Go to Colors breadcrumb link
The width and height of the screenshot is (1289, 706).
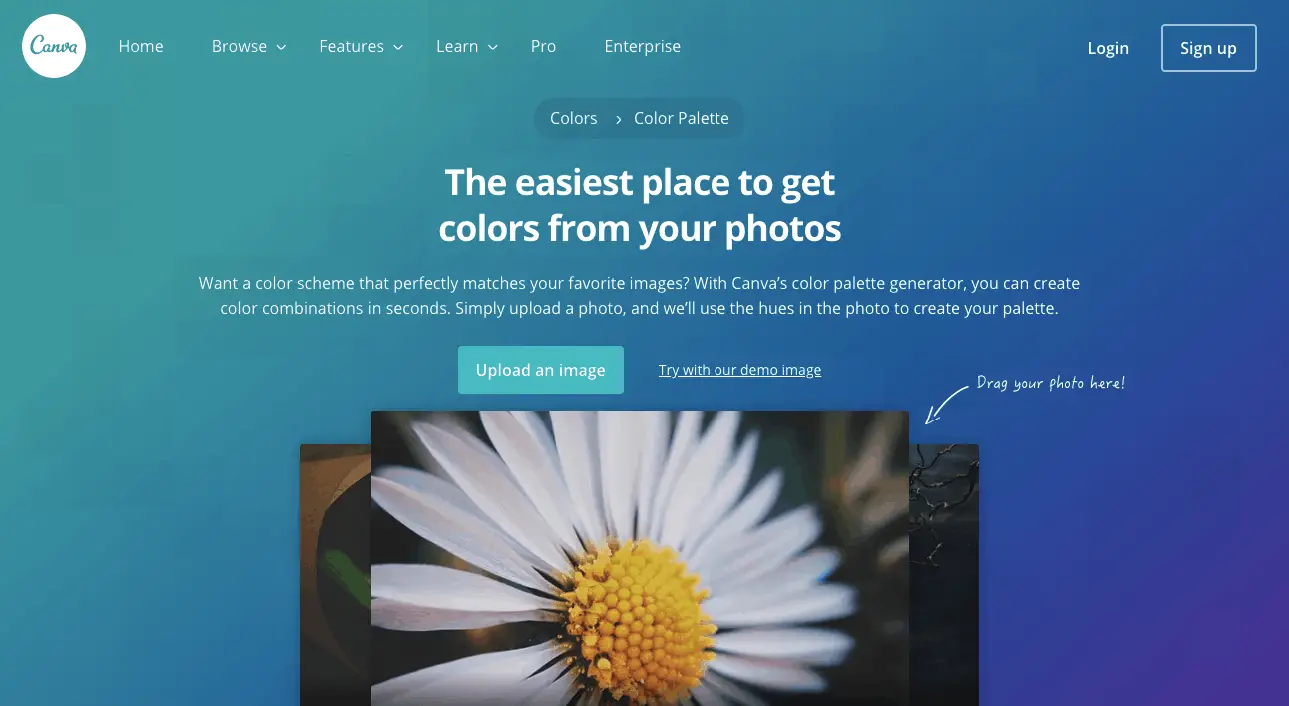click(x=573, y=118)
